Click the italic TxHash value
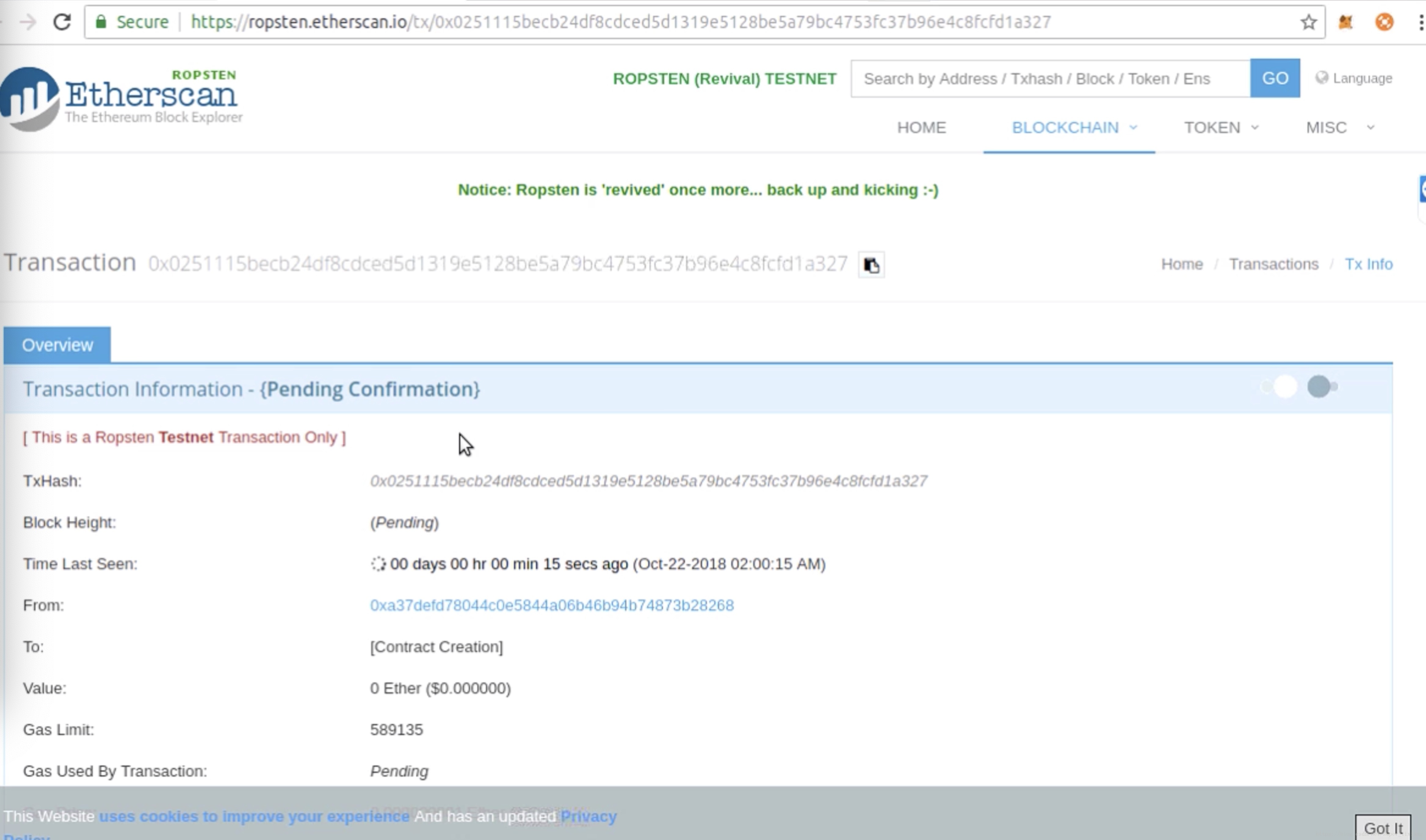This screenshot has width=1426, height=840. (x=649, y=481)
